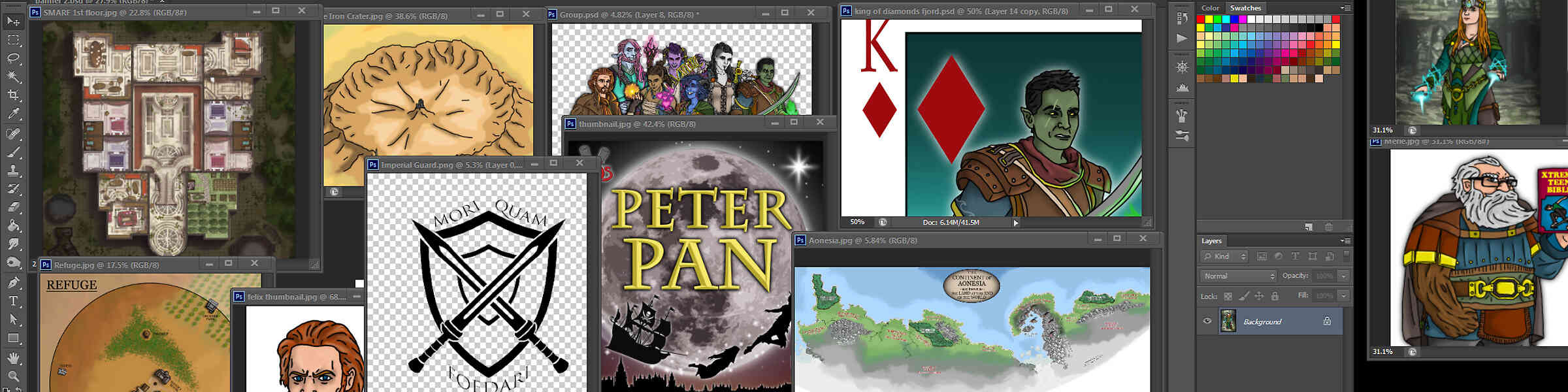Select the Path Selection tool

point(13,319)
